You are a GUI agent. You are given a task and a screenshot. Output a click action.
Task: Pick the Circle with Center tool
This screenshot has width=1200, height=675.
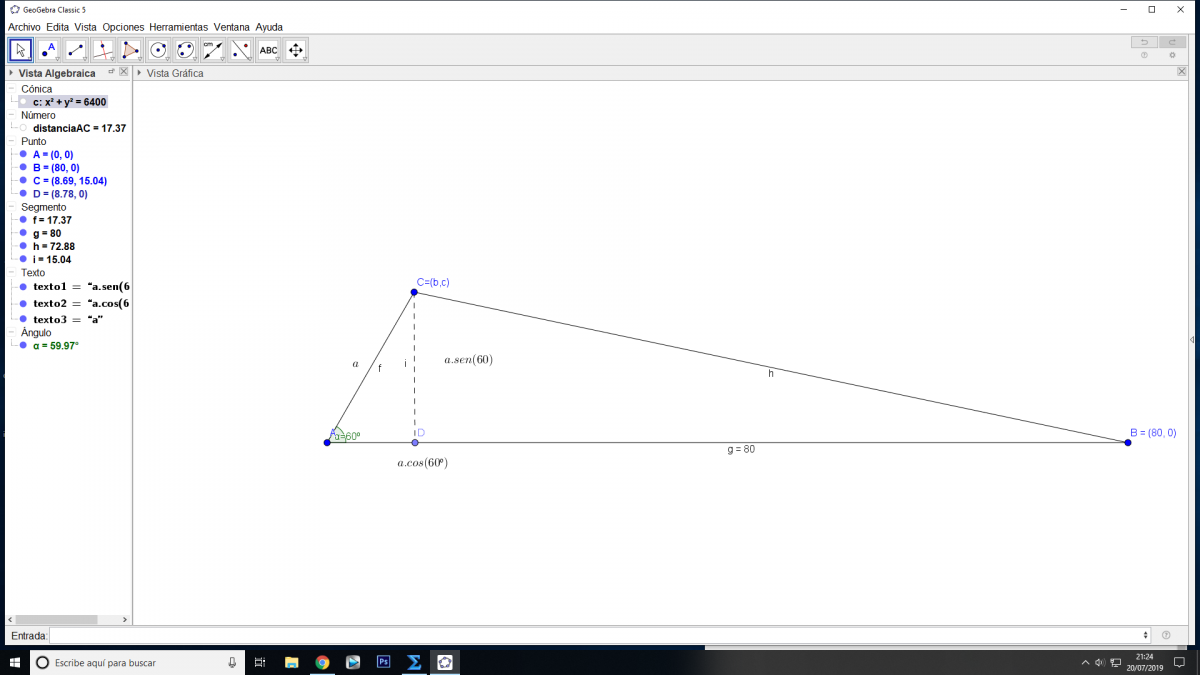pyautogui.click(x=158, y=50)
